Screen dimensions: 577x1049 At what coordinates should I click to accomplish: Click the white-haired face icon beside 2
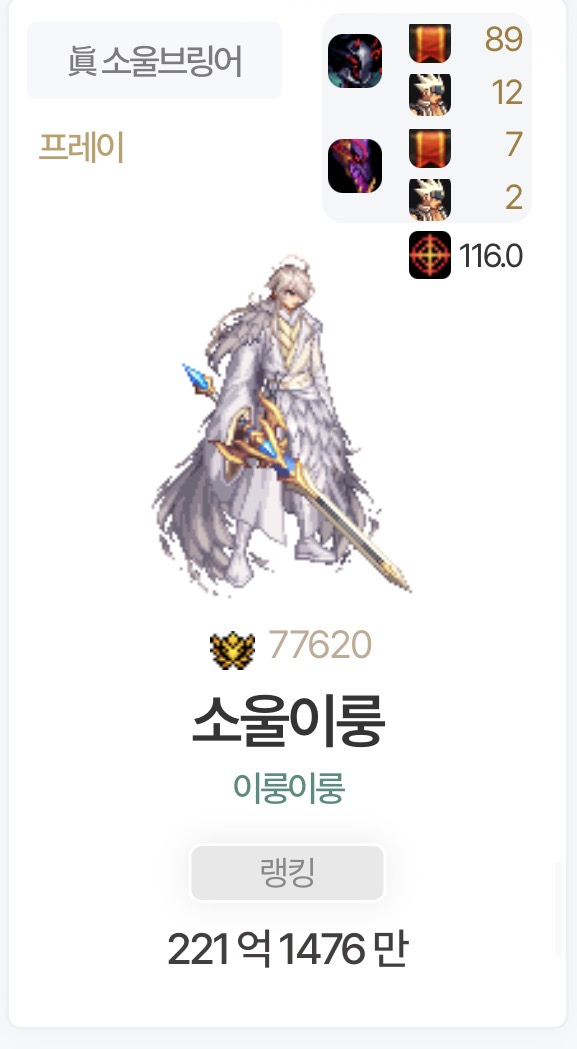[x=430, y=199]
